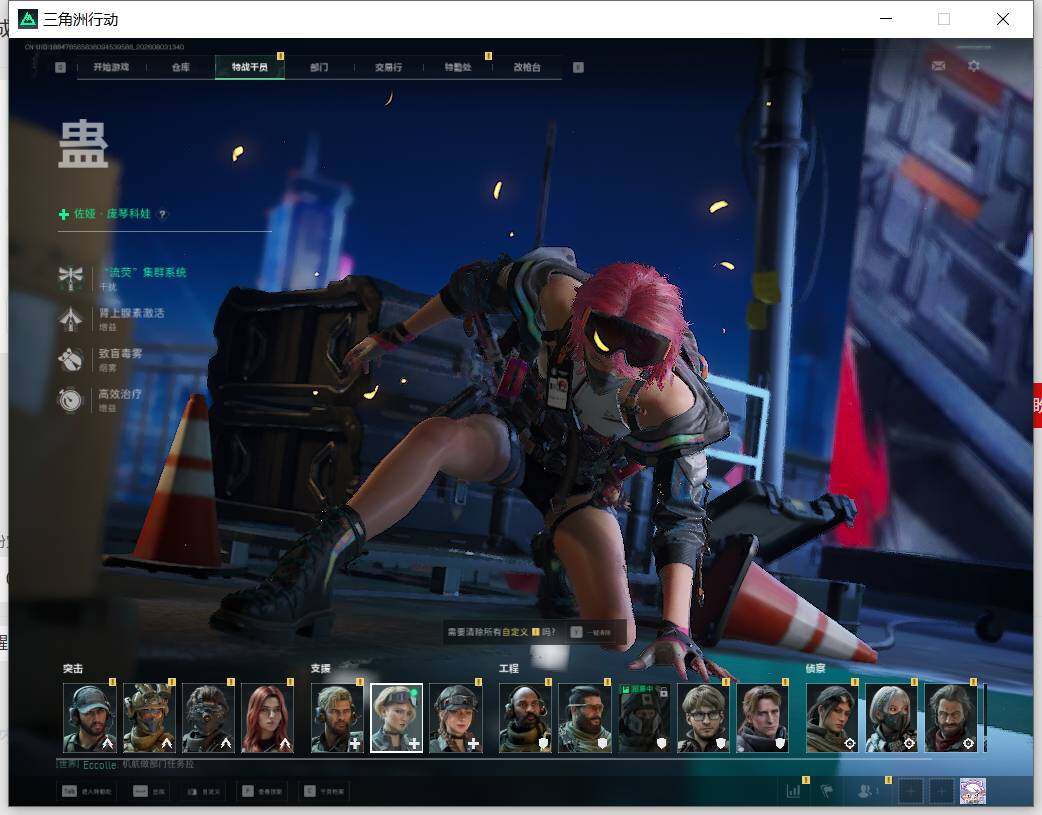Switch to the 改枪台 tab

(x=527, y=67)
